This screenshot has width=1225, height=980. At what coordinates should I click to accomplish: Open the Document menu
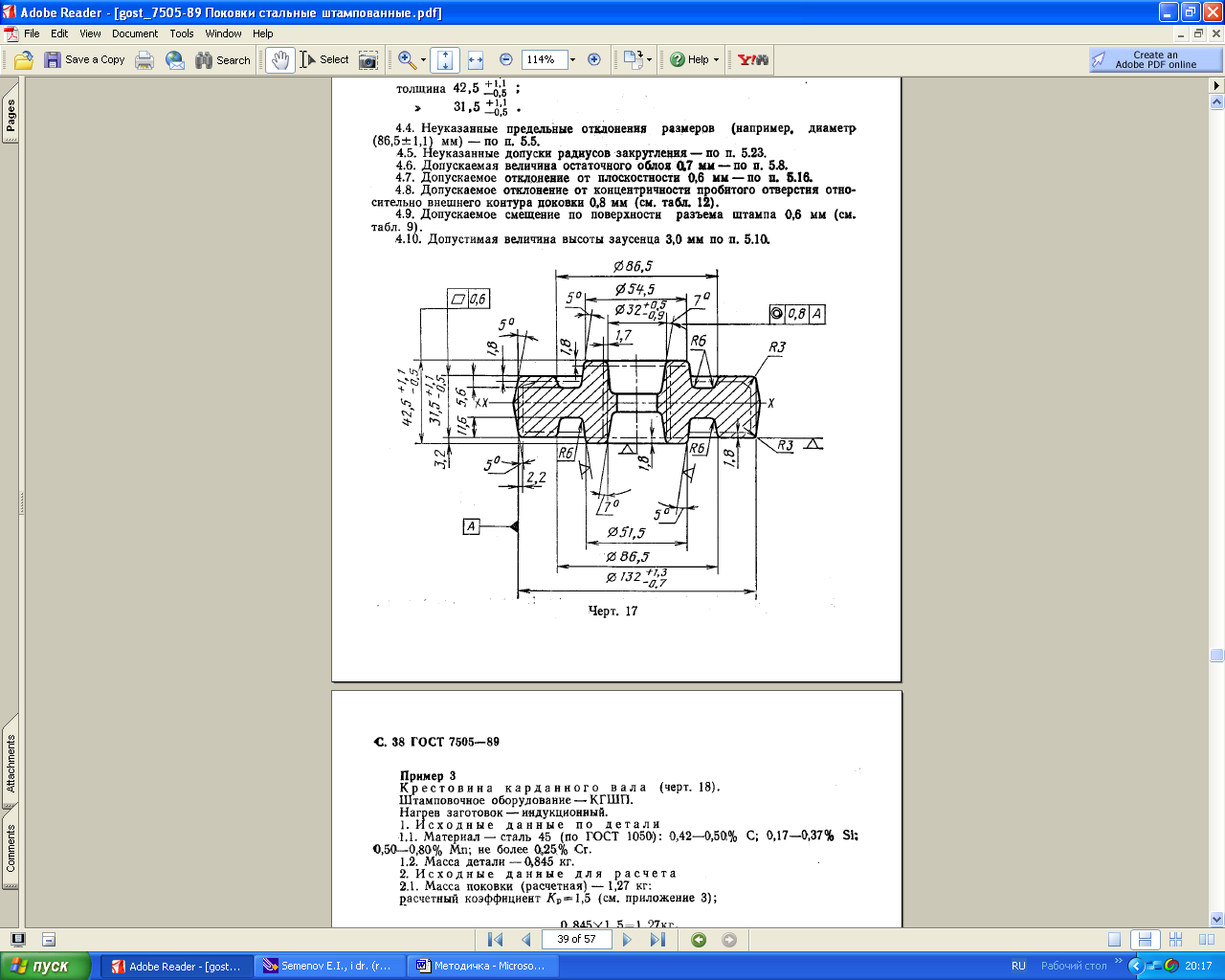[135, 33]
